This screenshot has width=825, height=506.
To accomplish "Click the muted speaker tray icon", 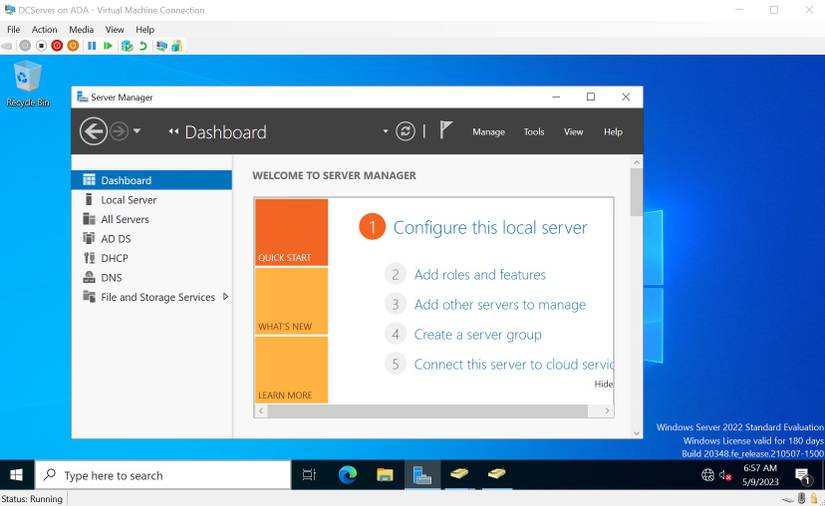I will 726,475.
